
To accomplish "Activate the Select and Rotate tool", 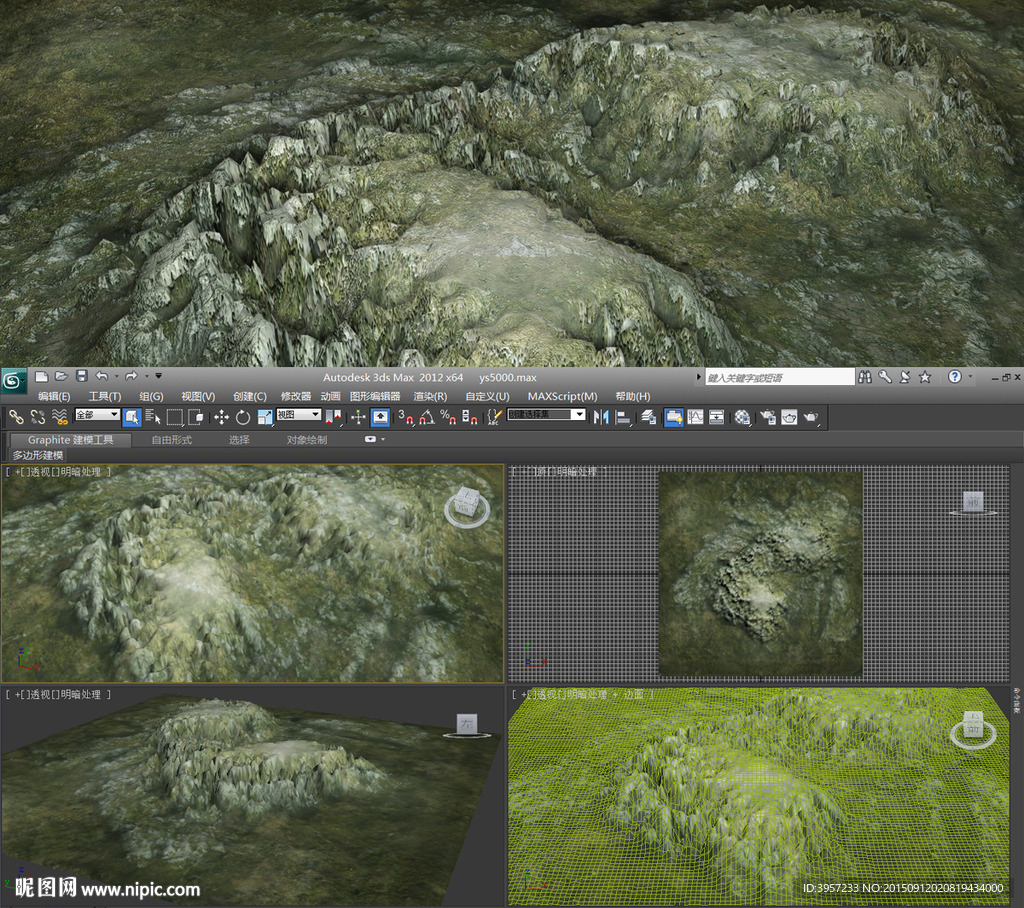I will 243,417.
